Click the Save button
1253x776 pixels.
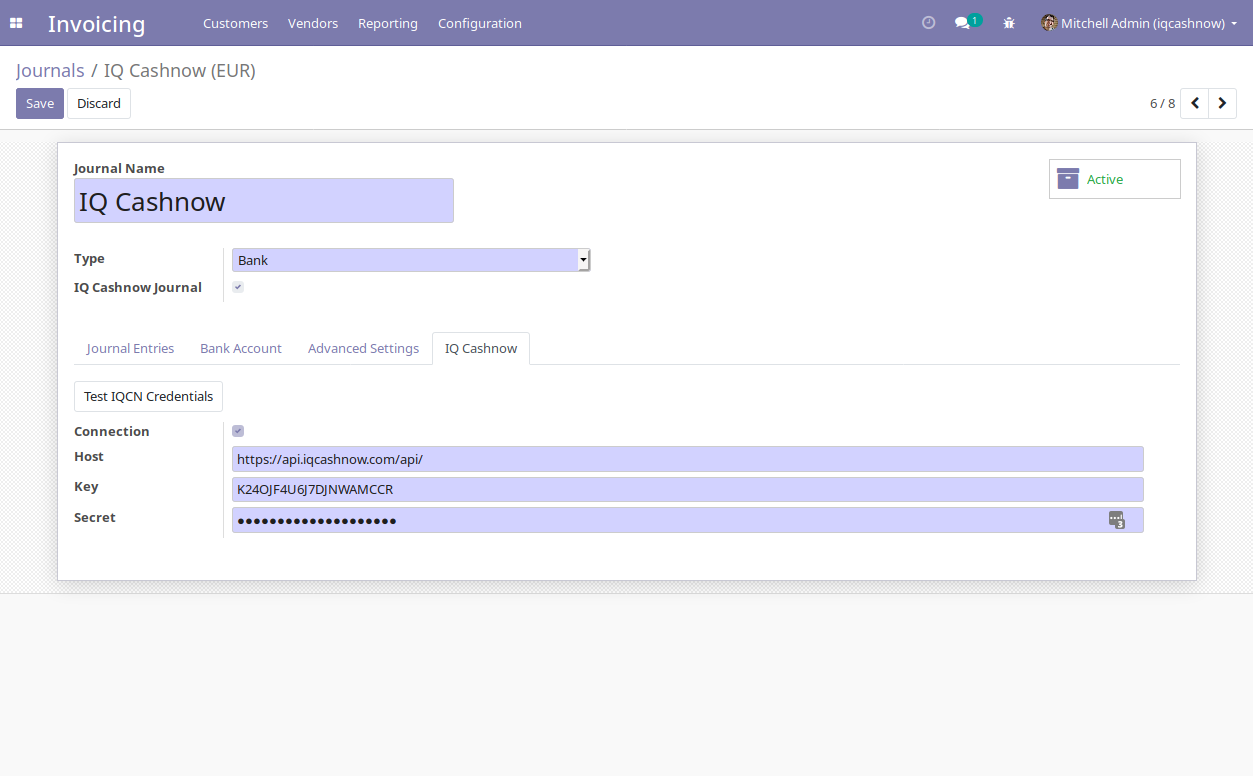[40, 103]
